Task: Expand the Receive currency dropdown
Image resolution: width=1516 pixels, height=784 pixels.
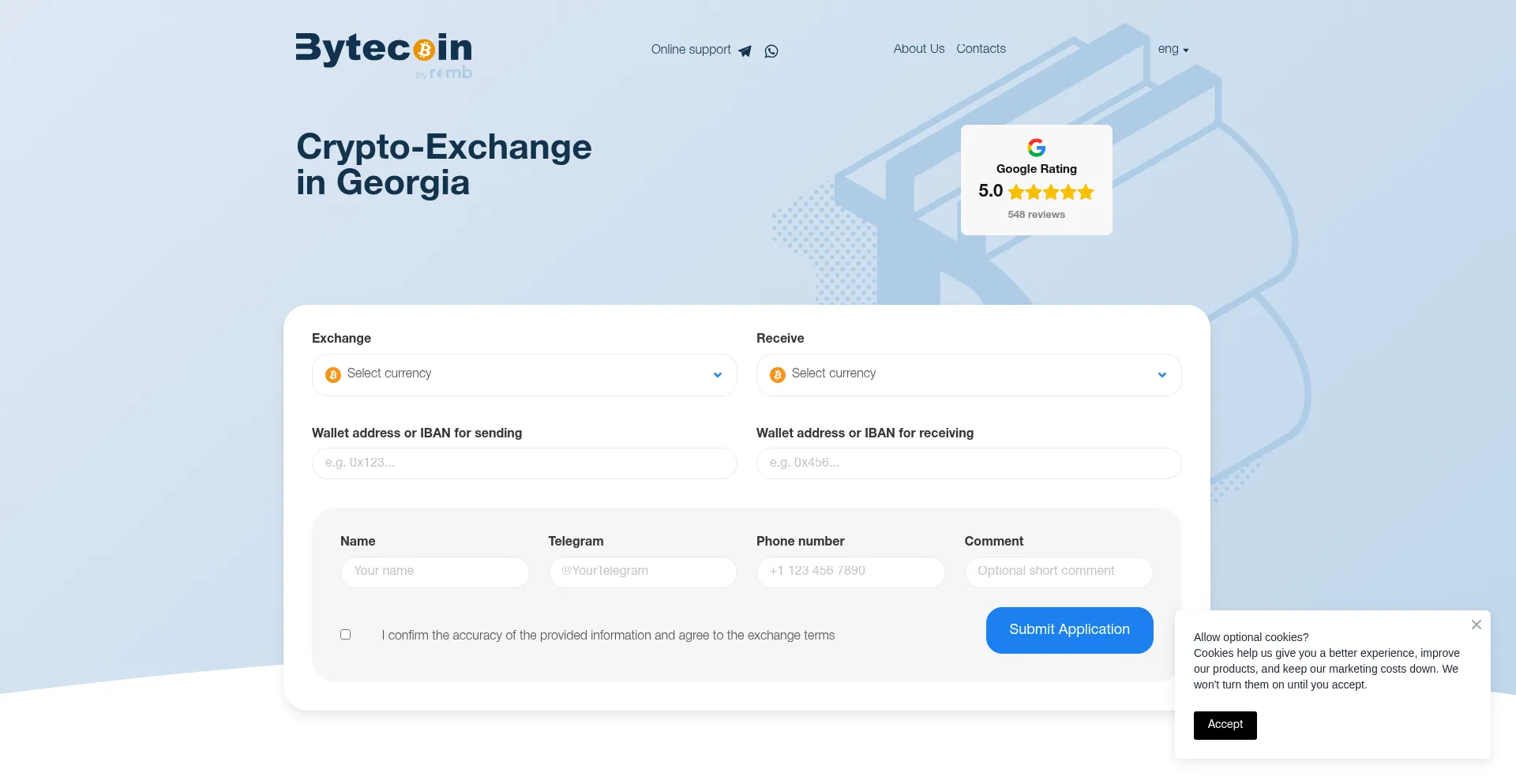Action: pyautogui.click(x=1161, y=375)
